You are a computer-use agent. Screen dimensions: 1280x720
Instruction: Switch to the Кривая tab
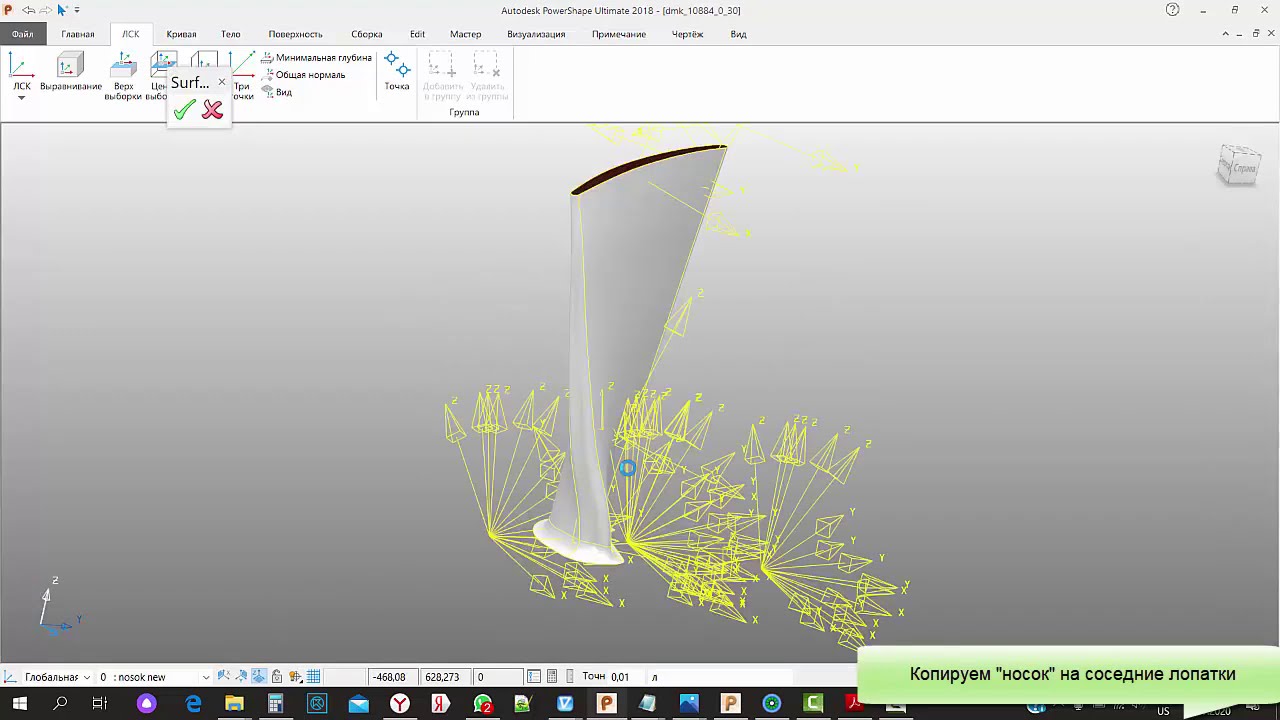point(181,34)
